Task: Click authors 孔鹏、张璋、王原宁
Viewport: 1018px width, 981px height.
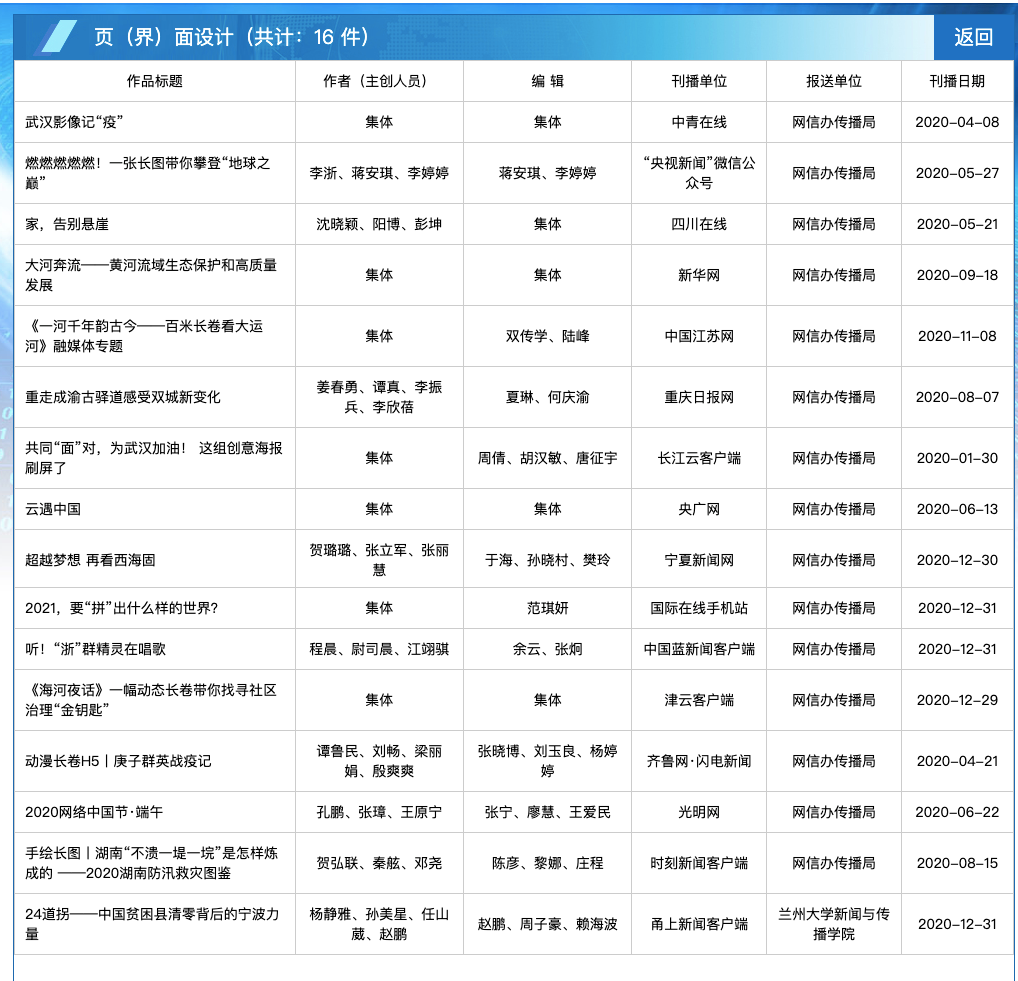Action: [x=379, y=812]
